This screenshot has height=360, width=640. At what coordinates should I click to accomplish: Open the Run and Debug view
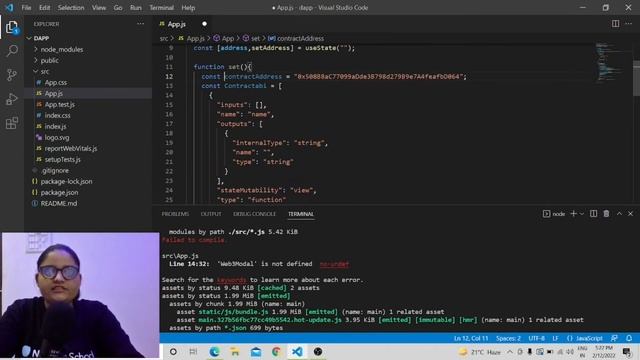[12, 99]
